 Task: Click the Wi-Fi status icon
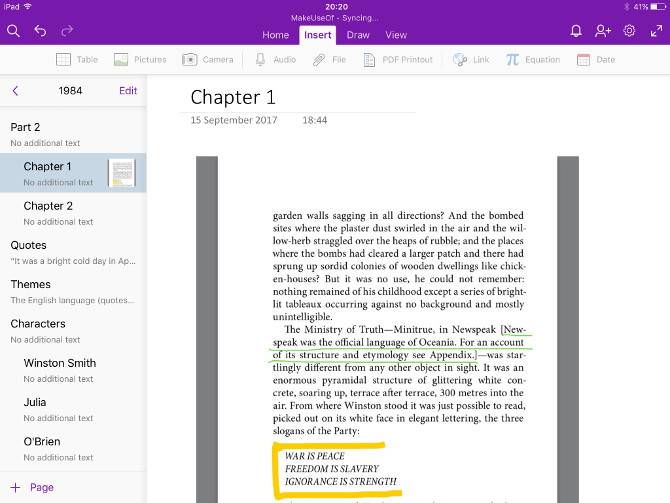point(28,6)
